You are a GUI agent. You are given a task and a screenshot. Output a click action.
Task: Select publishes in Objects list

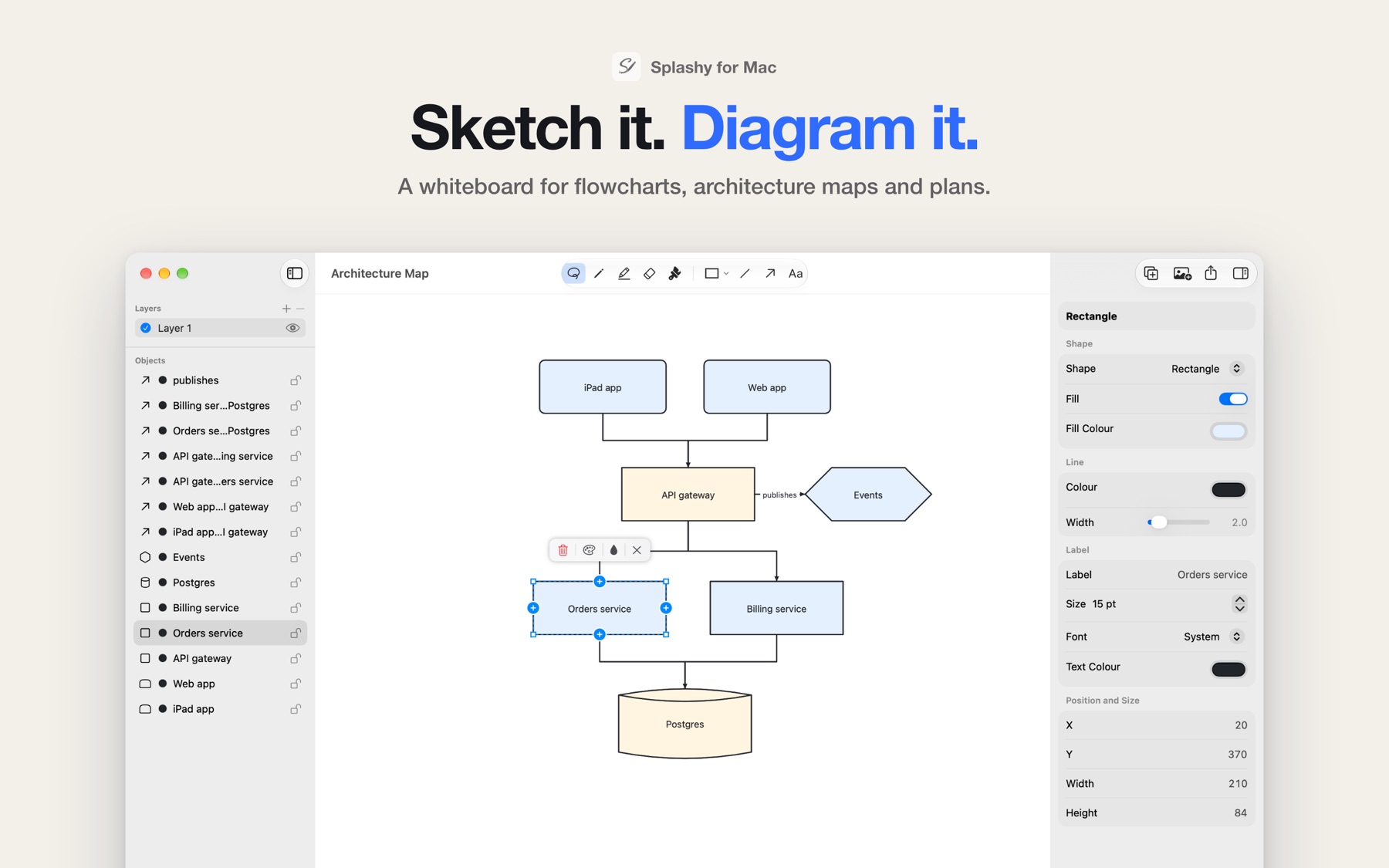coord(220,380)
